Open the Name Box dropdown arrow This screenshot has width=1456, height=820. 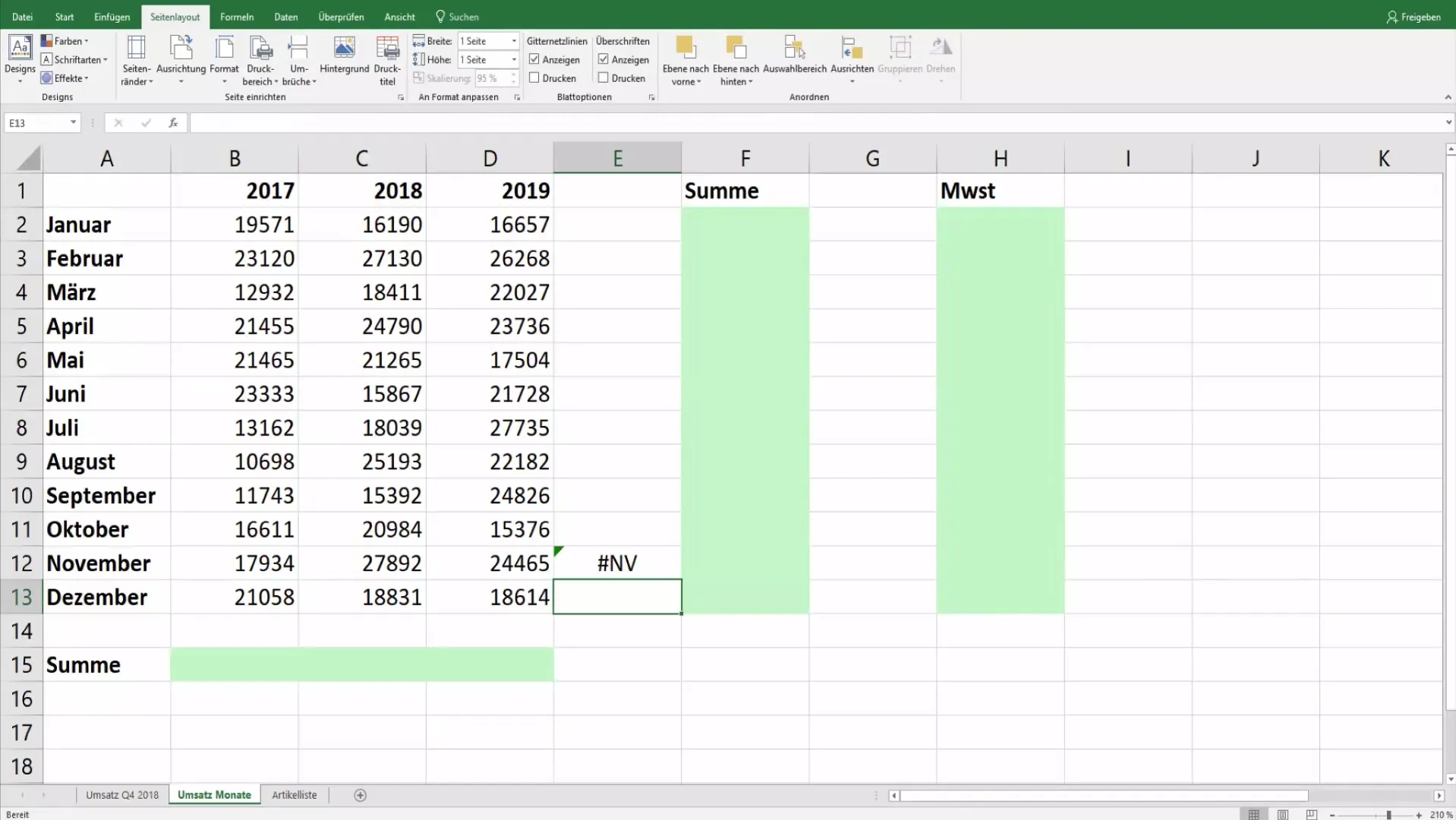[x=73, y=122]
